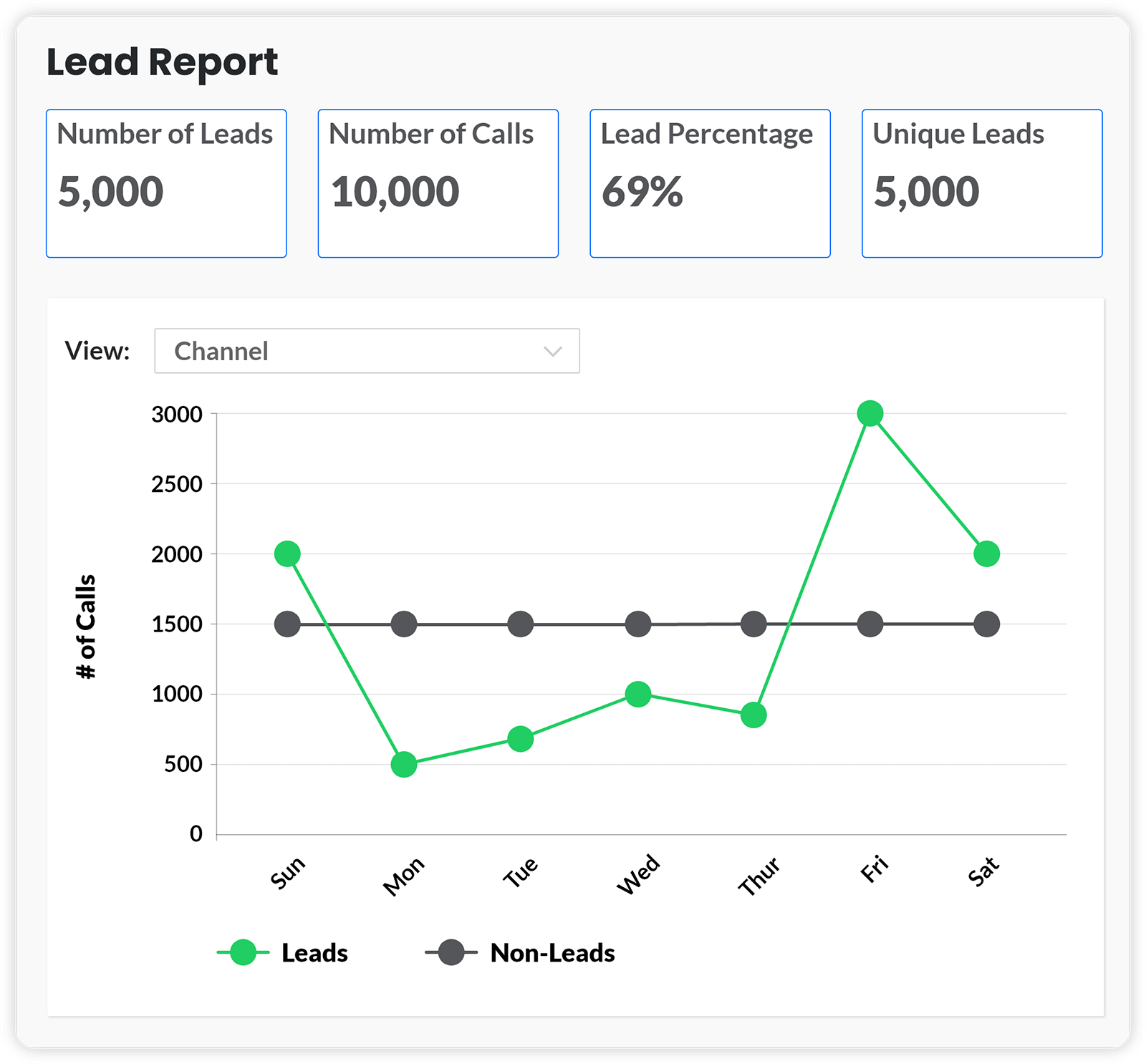Click the Leads data point for Mon

(x=404, y=764)
